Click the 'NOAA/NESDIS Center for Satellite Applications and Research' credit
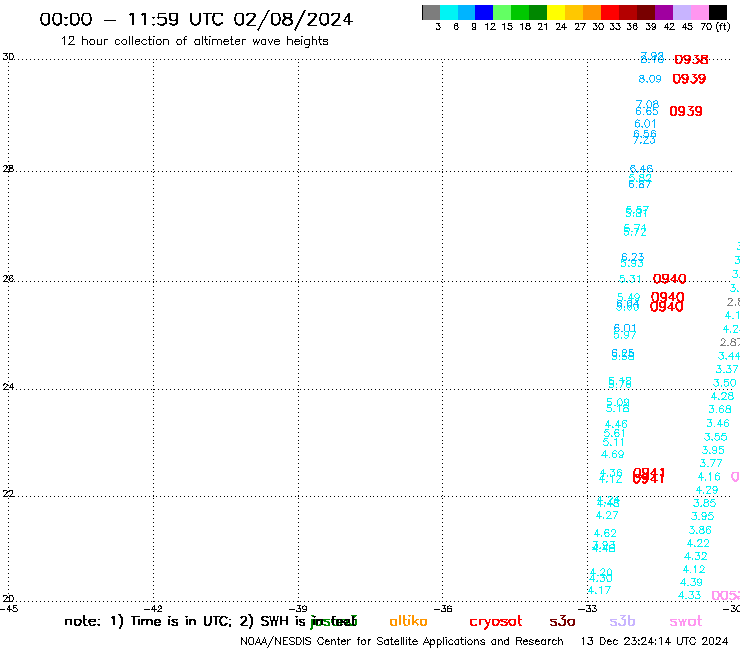The height and width of the screenshot is (650, 740). (402, 642)
